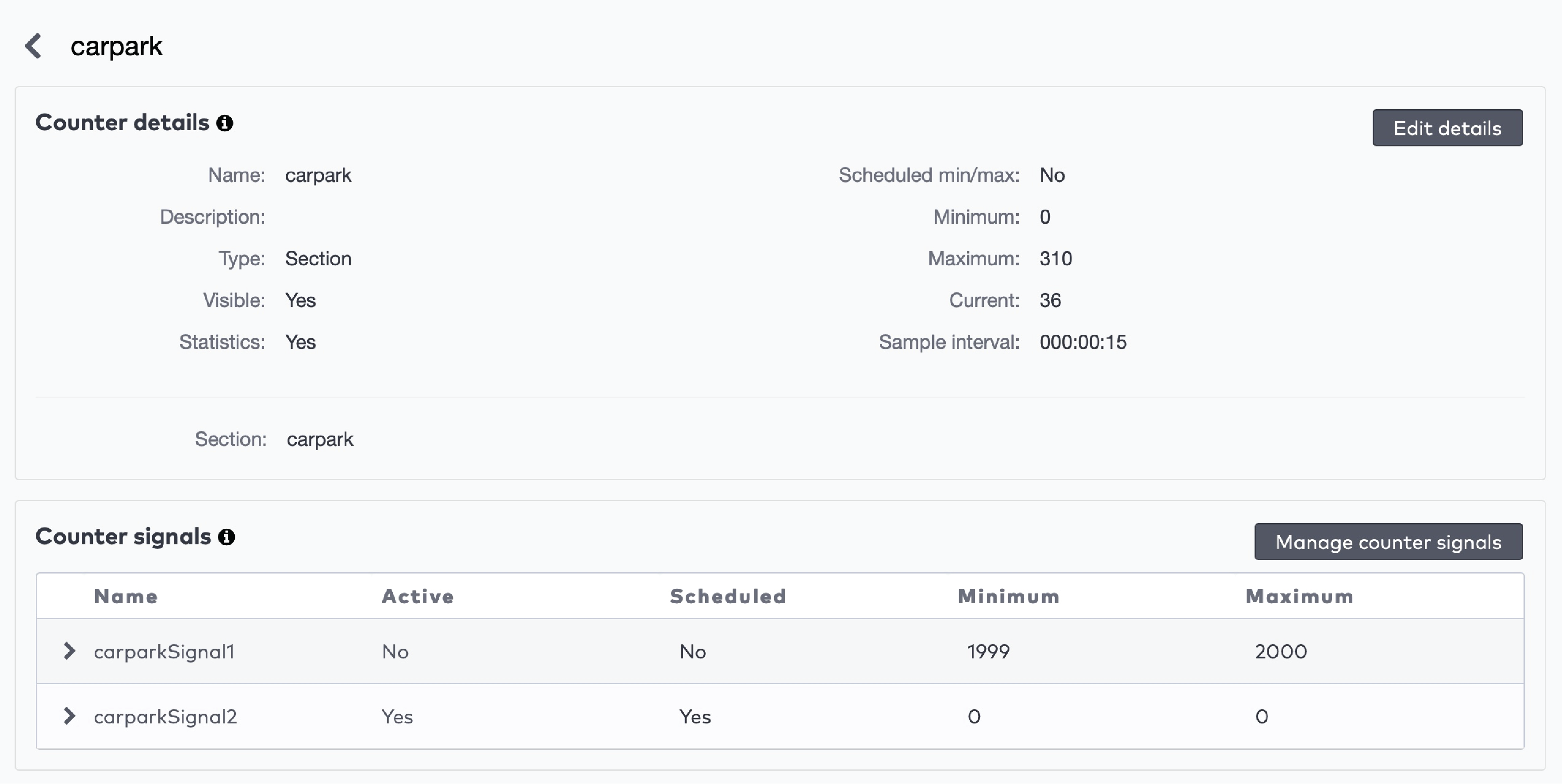Select the Name column header
Image resolution: width=1562 pixels, height=784 pixels.
tap(126, 596)
